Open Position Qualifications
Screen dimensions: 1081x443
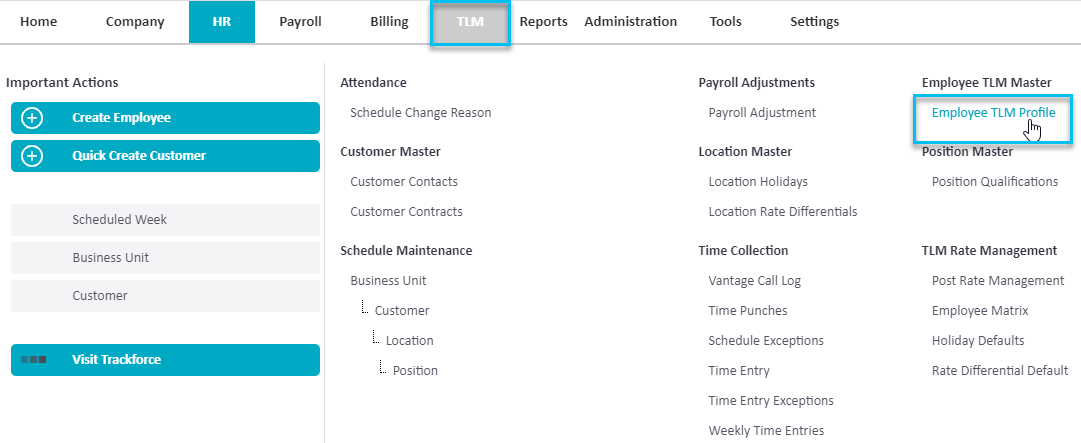995,181
